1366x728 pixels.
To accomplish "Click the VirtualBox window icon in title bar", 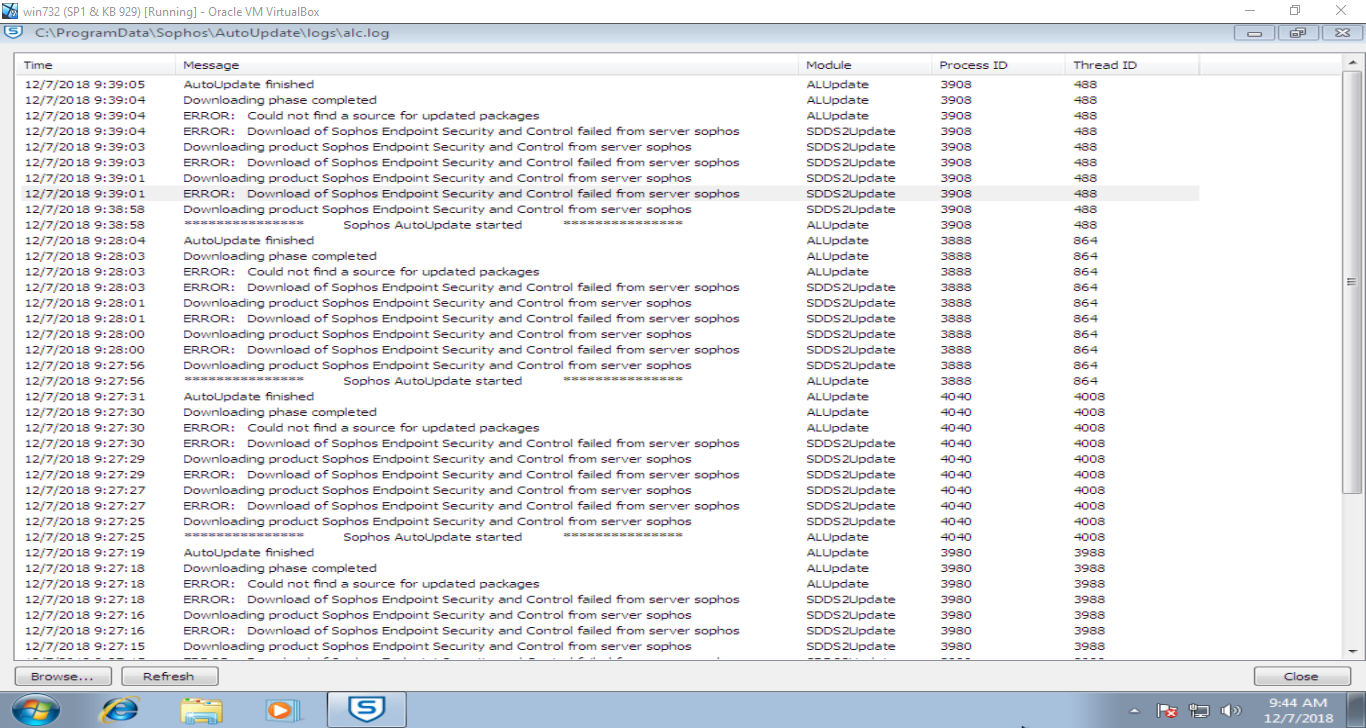I will [10, 10].
